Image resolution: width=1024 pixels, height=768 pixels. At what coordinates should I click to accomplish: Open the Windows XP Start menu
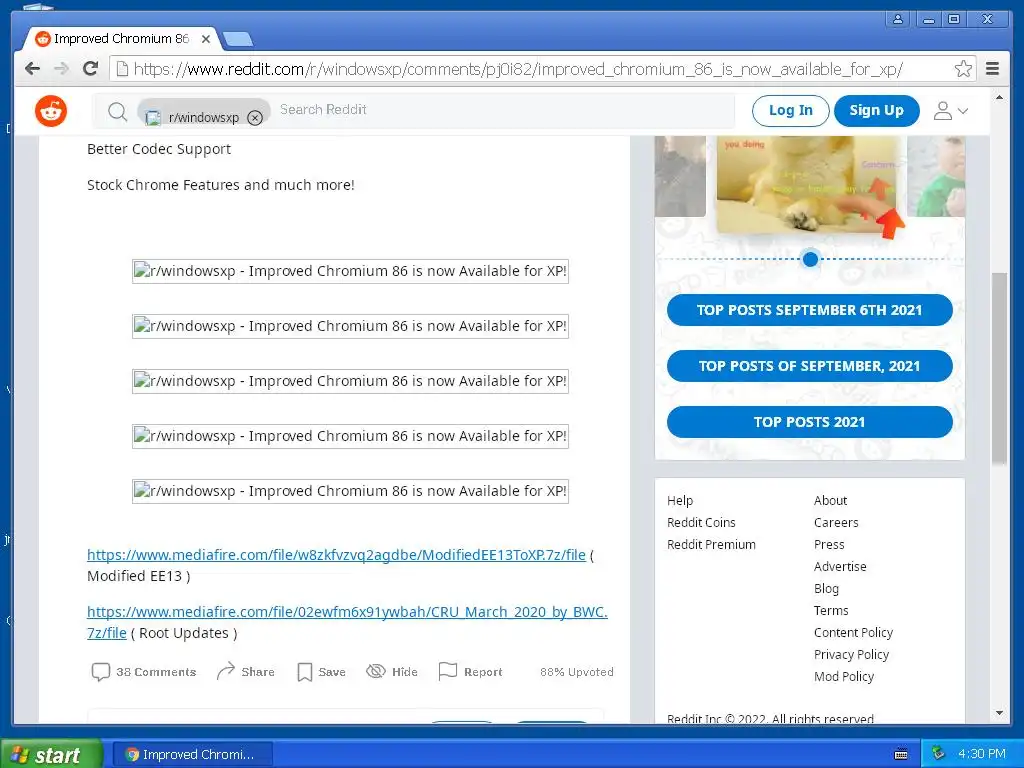coord(51,755)
